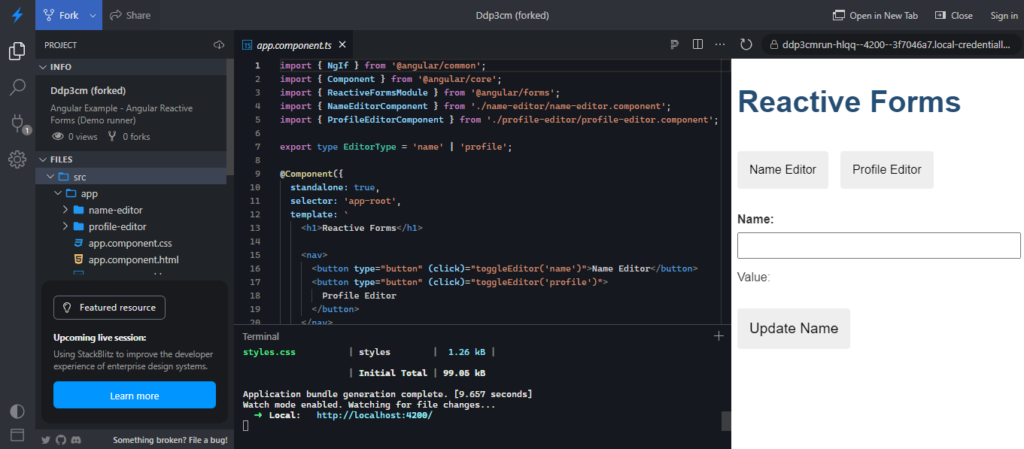This screenshot has height=449, width=1024.
Task: Close the preview pane via Close
Action: coord(953,15)
